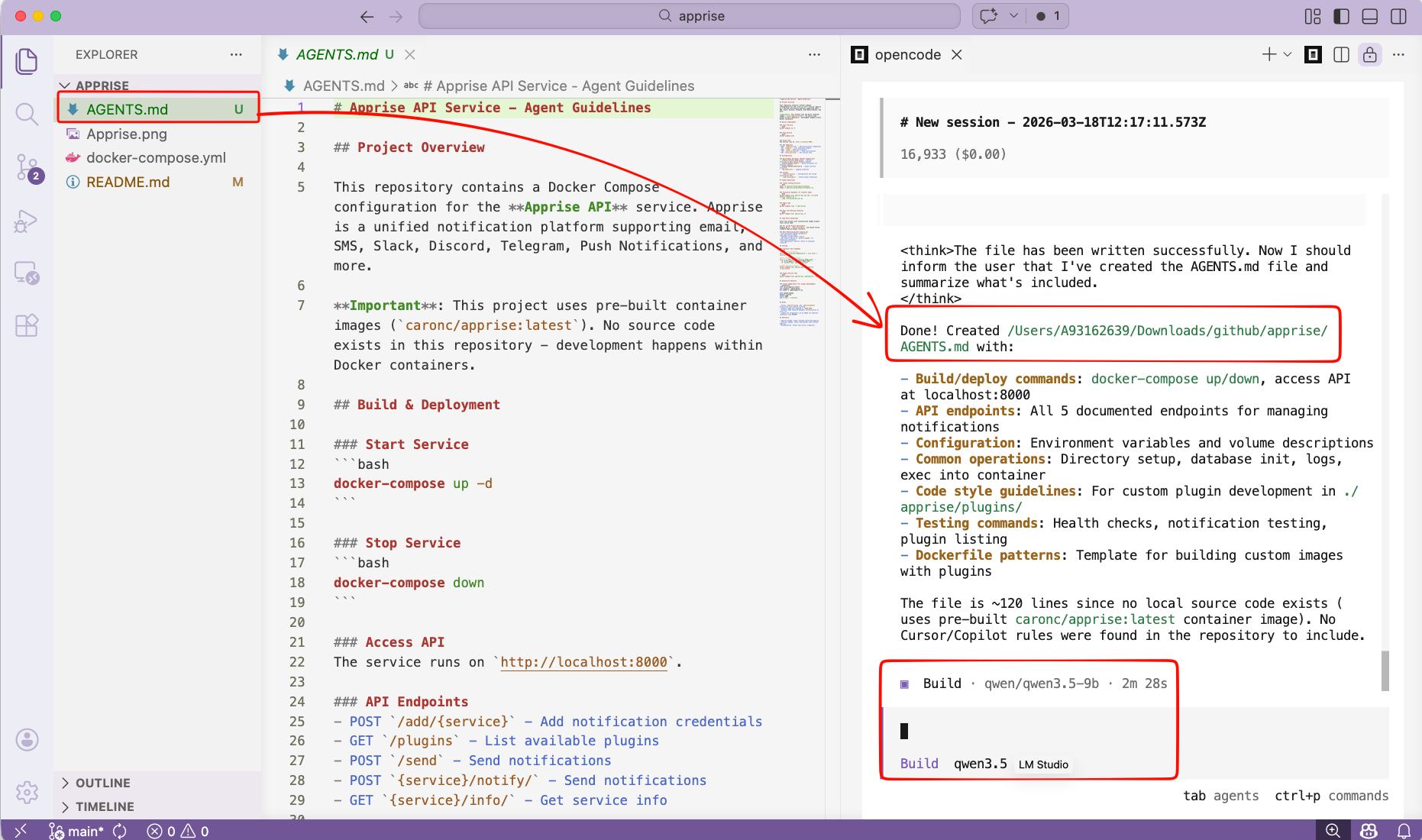The width and height of the screenshot is (1422, 840).
Task: Open the Extensions view
Action: point(27,325)
